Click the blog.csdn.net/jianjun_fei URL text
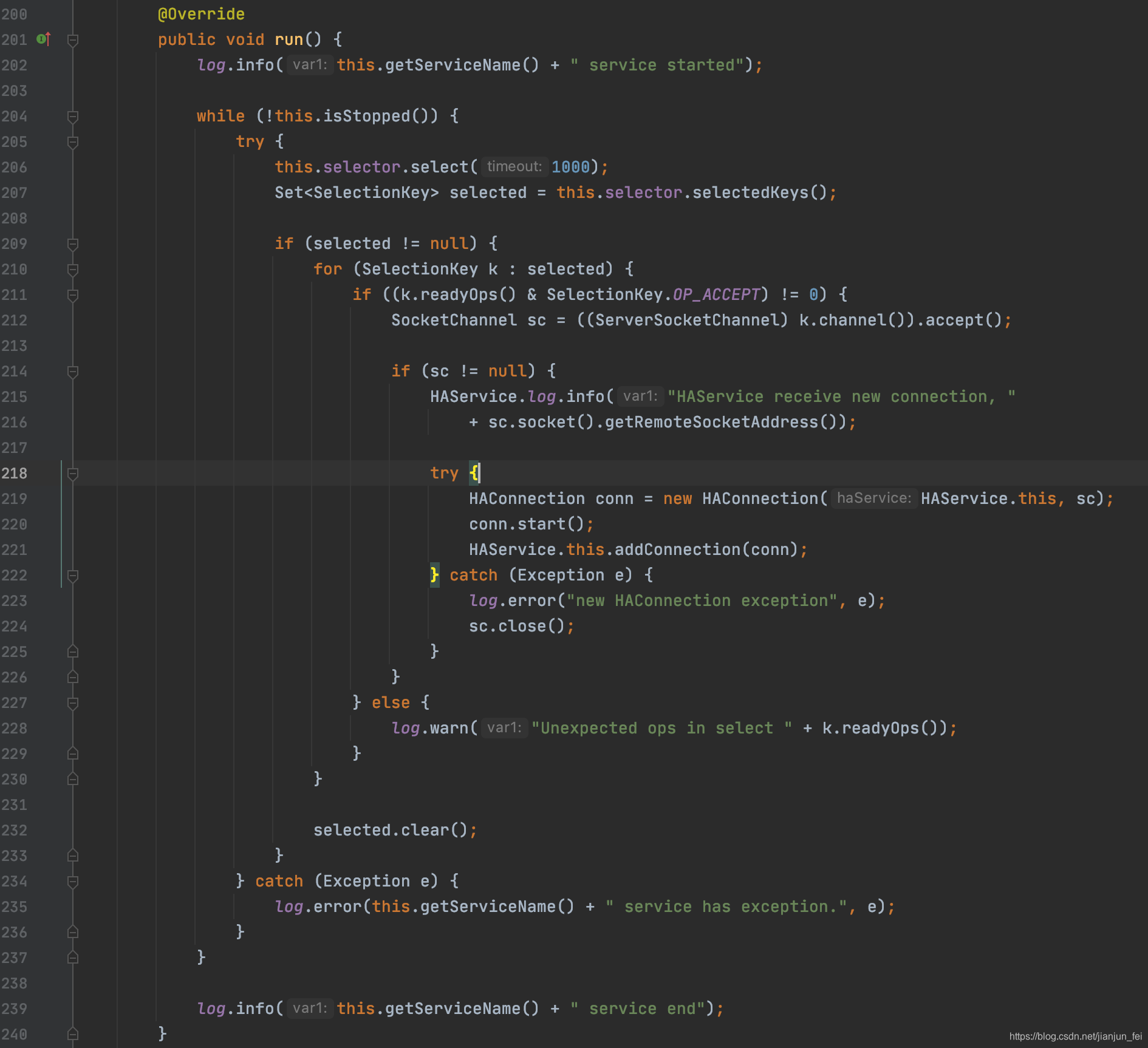The height and width of the screenshot is (1048, 1148). point(1075,1036)
